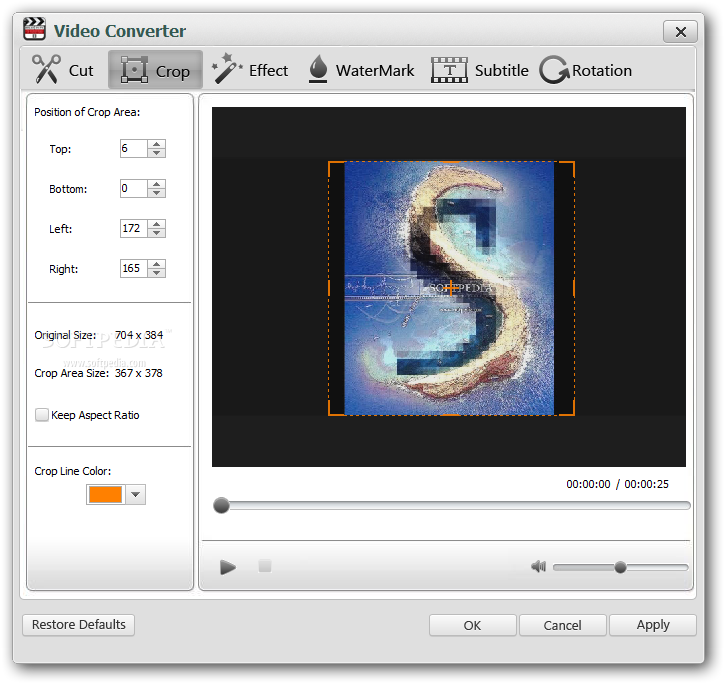Decrease the Top crop value
The image size is (725, 684).
[x=157, y=153]
